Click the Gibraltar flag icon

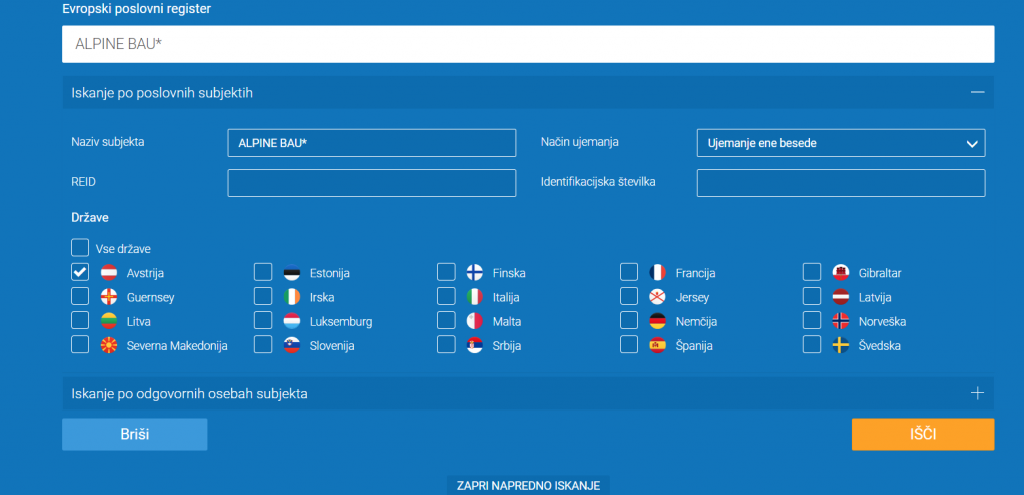pos(841,272)
